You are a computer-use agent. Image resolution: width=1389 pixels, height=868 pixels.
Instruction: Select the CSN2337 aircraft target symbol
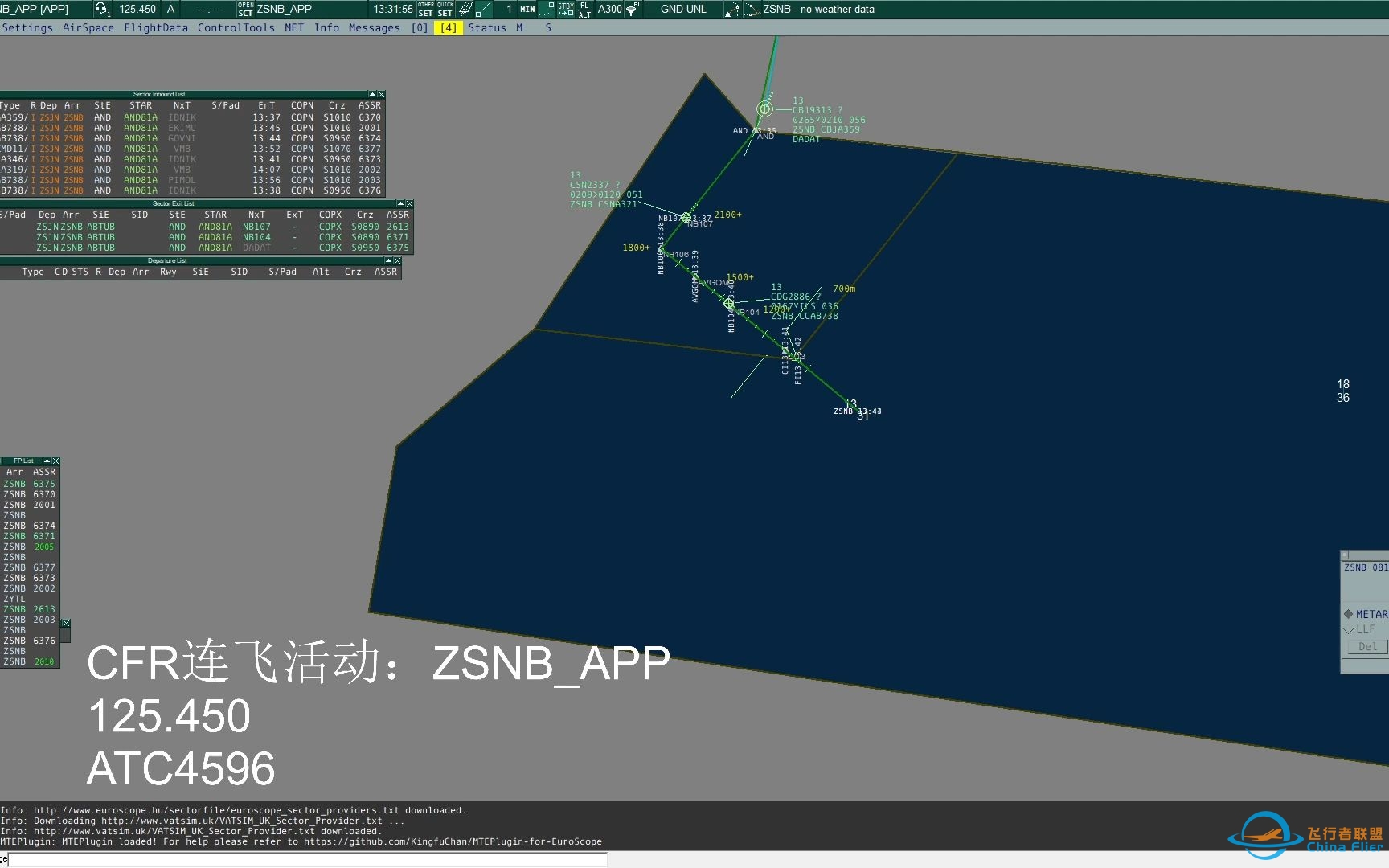[x=686, y=217]
